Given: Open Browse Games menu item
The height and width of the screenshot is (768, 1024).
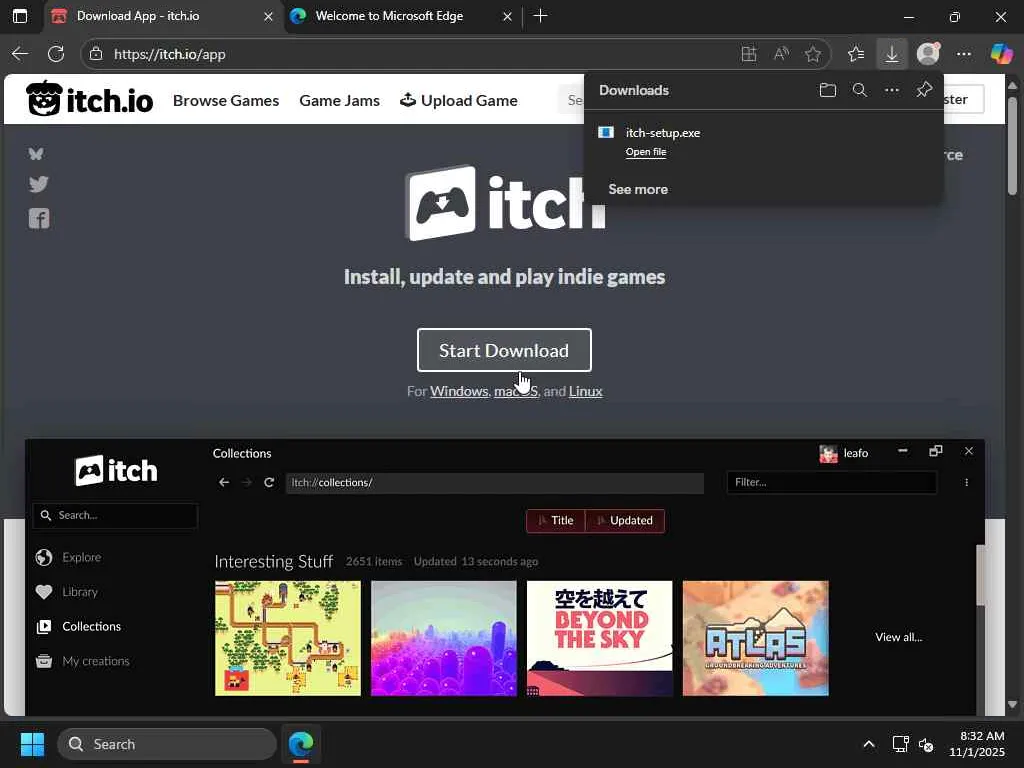Looking at the screenshot, I should (x=226, y=101).
